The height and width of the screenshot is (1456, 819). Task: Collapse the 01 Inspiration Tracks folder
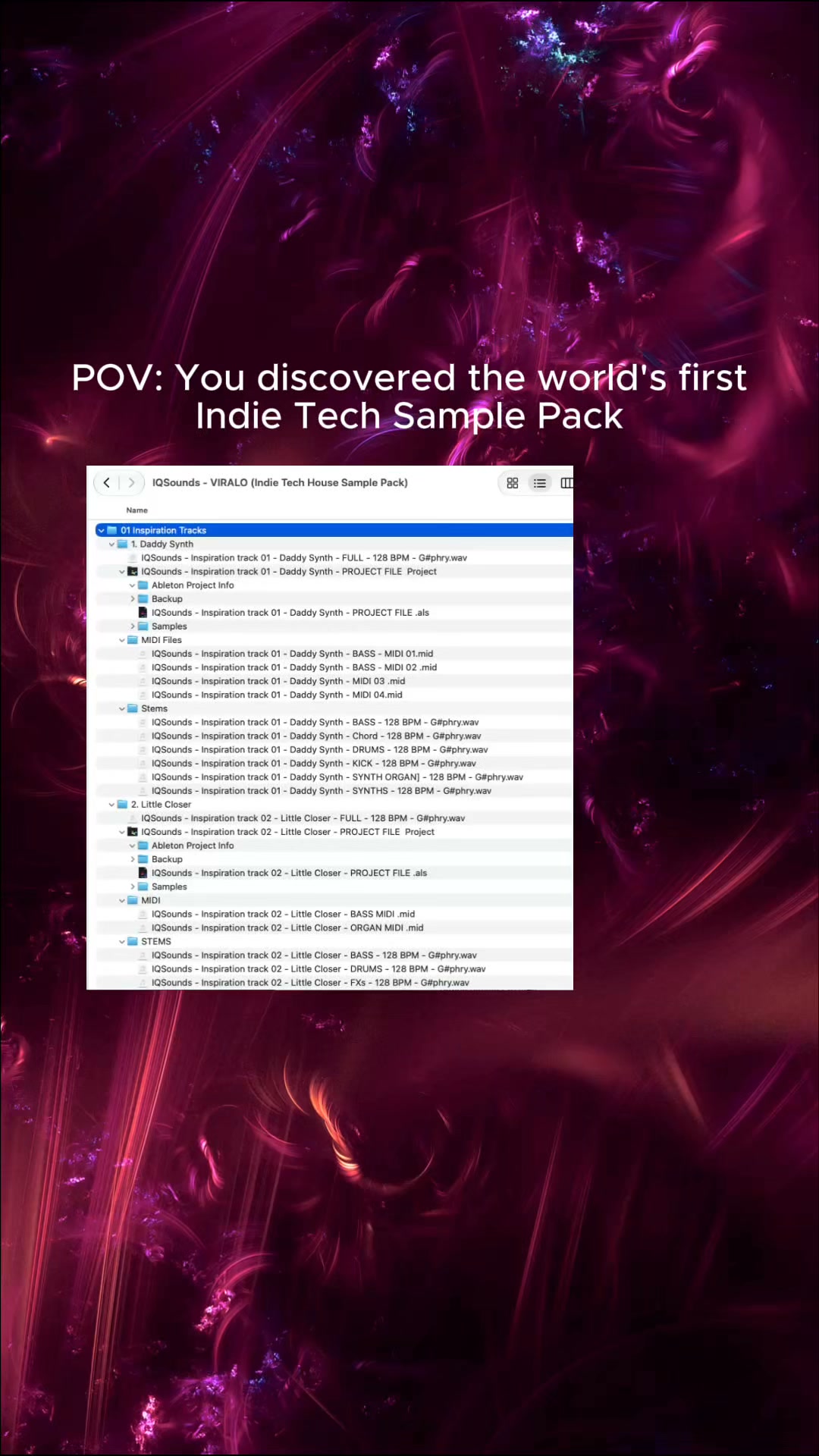(x=101, y=530)
